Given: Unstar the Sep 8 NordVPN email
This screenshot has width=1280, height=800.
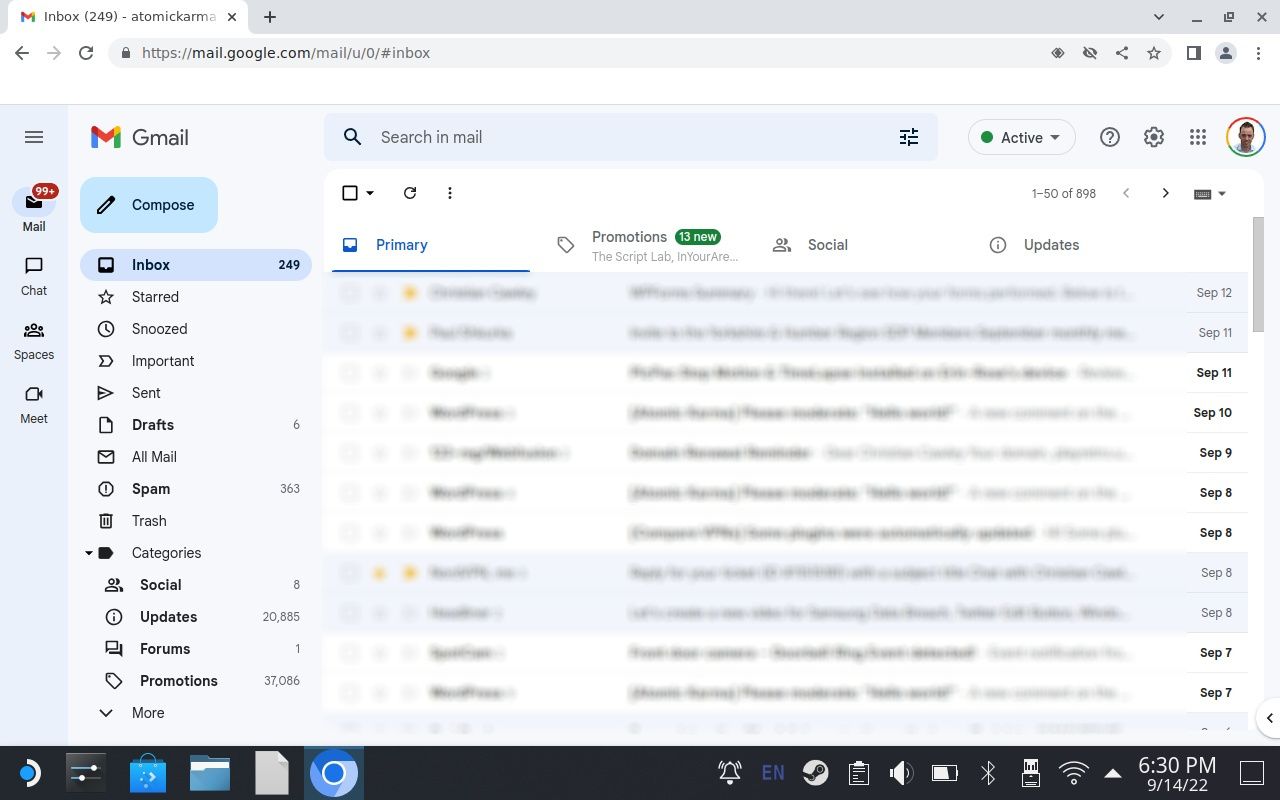Looking at the screenshot, I should [x=410, y=572].
